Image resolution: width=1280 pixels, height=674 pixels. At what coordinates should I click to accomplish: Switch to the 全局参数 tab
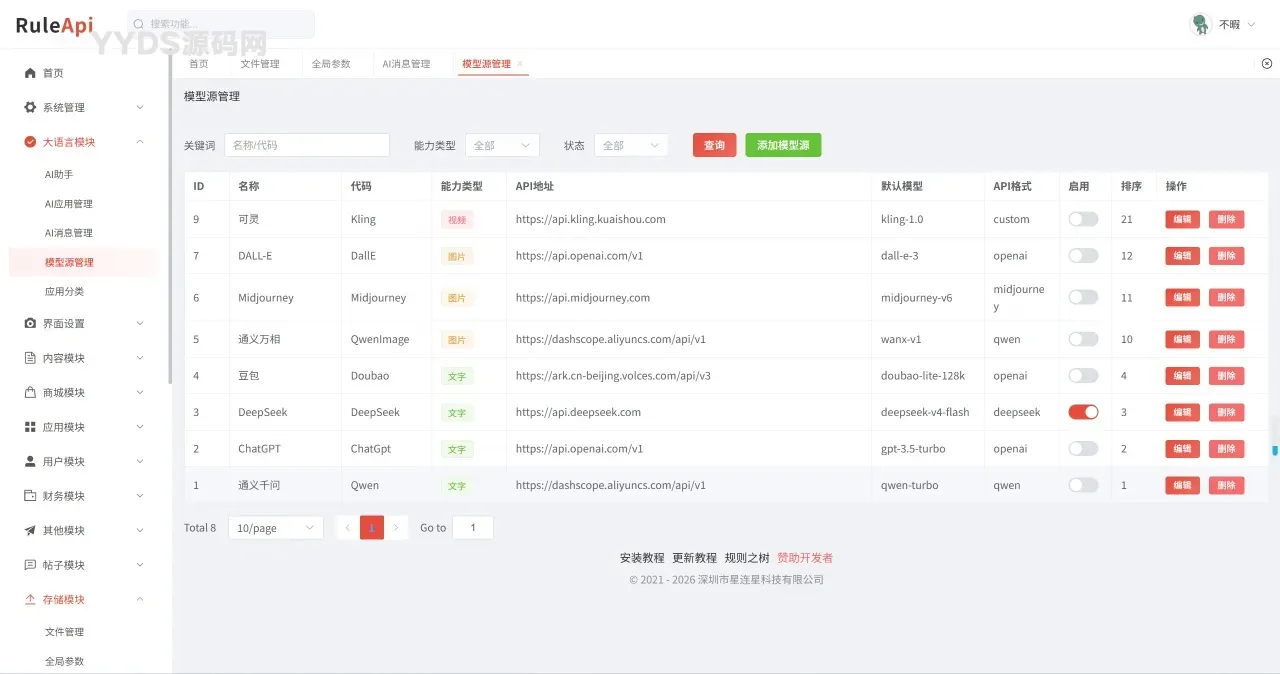[331, 64]
